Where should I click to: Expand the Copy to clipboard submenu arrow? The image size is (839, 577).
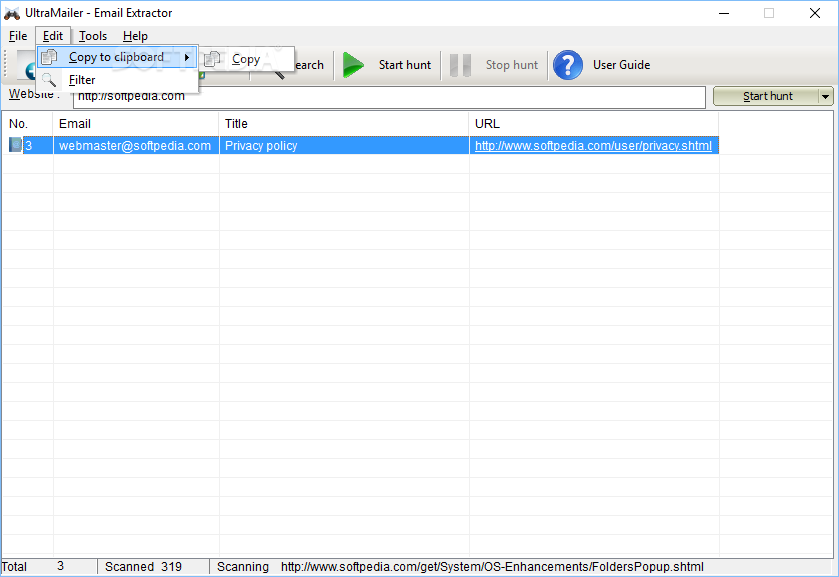(x=187, y=57)
